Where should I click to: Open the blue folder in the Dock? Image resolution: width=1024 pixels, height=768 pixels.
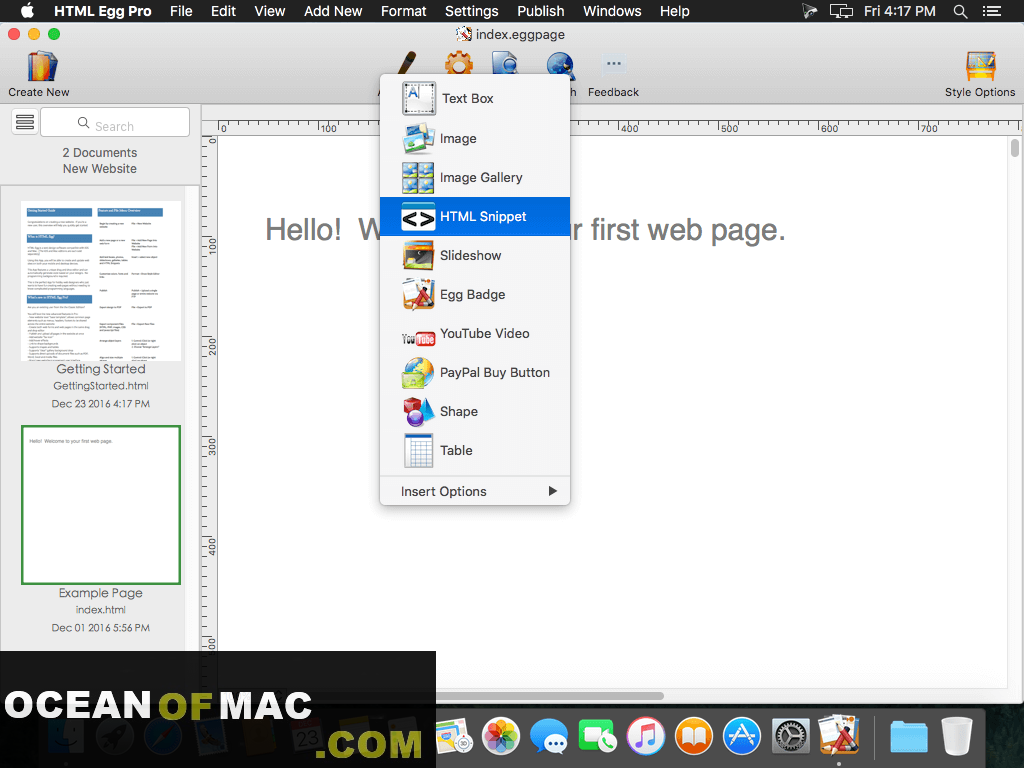[908, 736]
